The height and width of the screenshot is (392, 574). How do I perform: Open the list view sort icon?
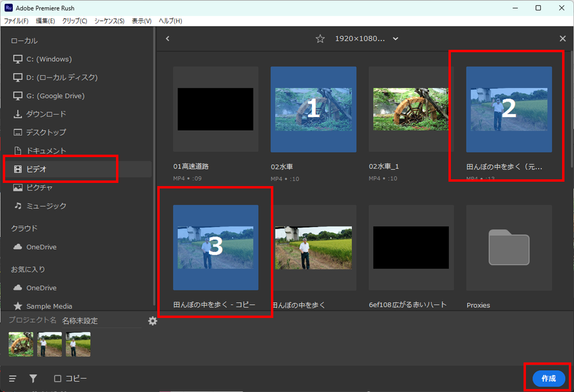click(x=12, y=378)
